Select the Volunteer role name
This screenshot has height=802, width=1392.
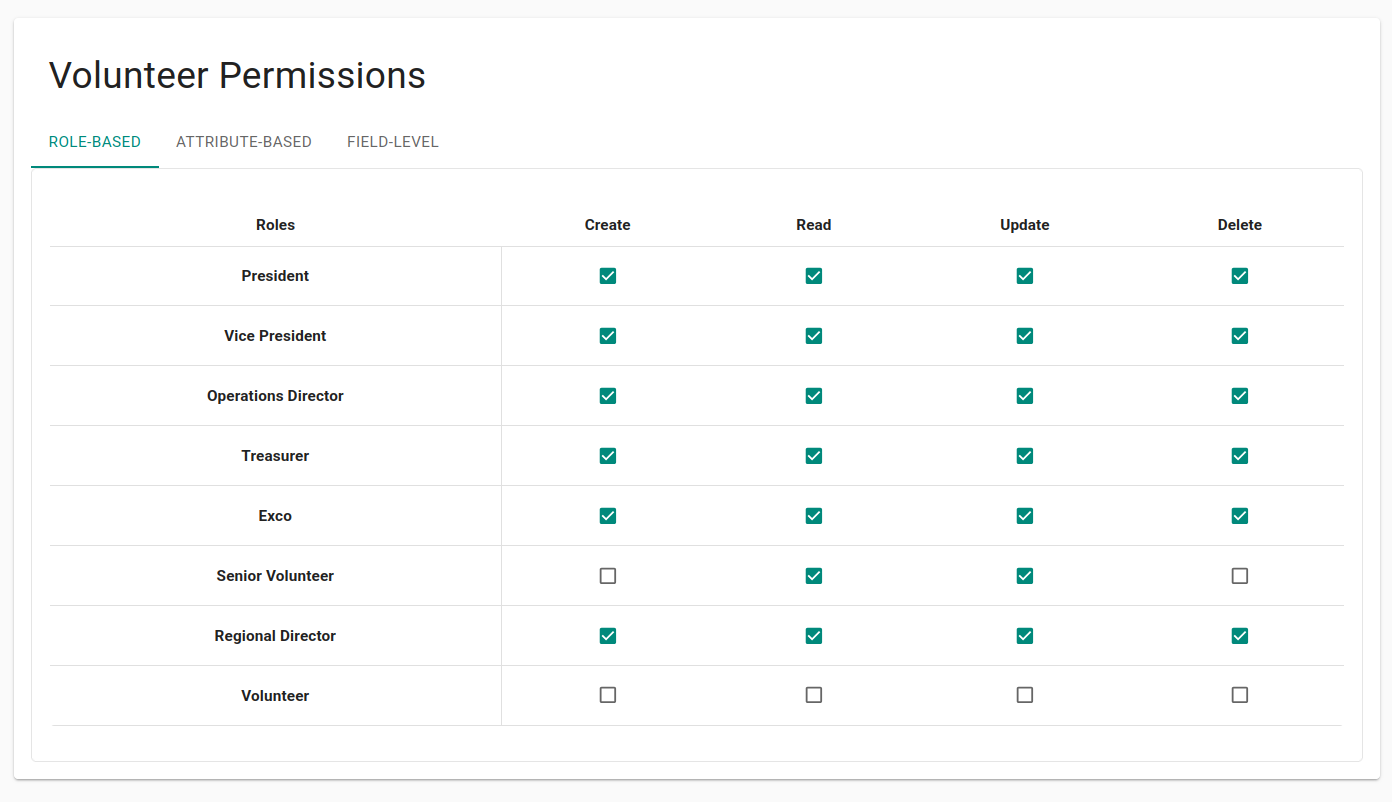275,696
